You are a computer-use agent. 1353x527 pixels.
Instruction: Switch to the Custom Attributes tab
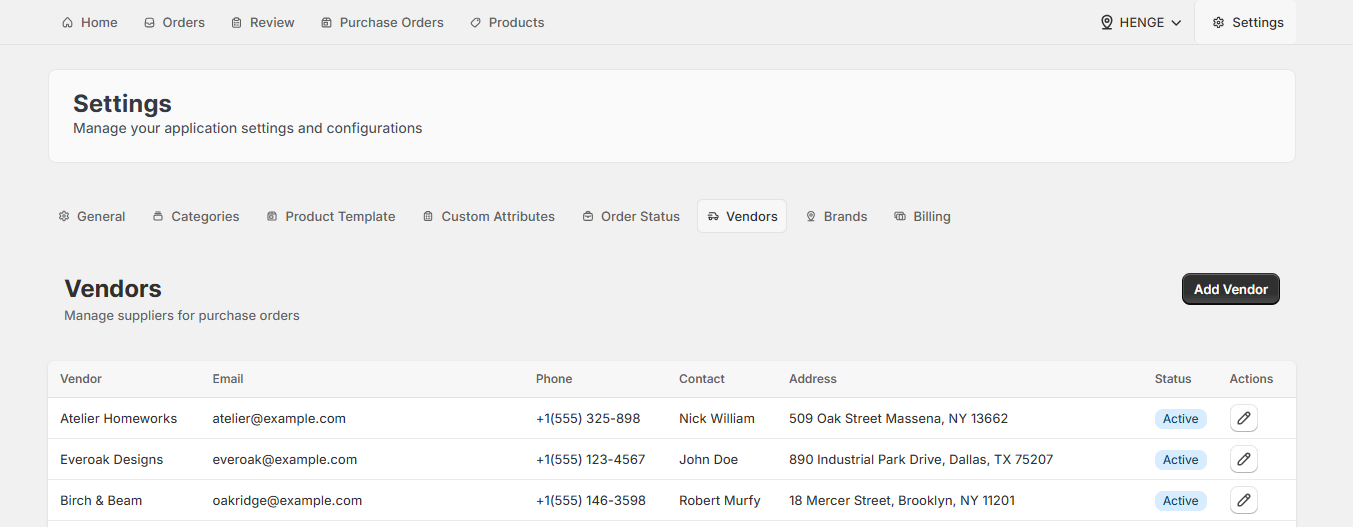(488, 216)
